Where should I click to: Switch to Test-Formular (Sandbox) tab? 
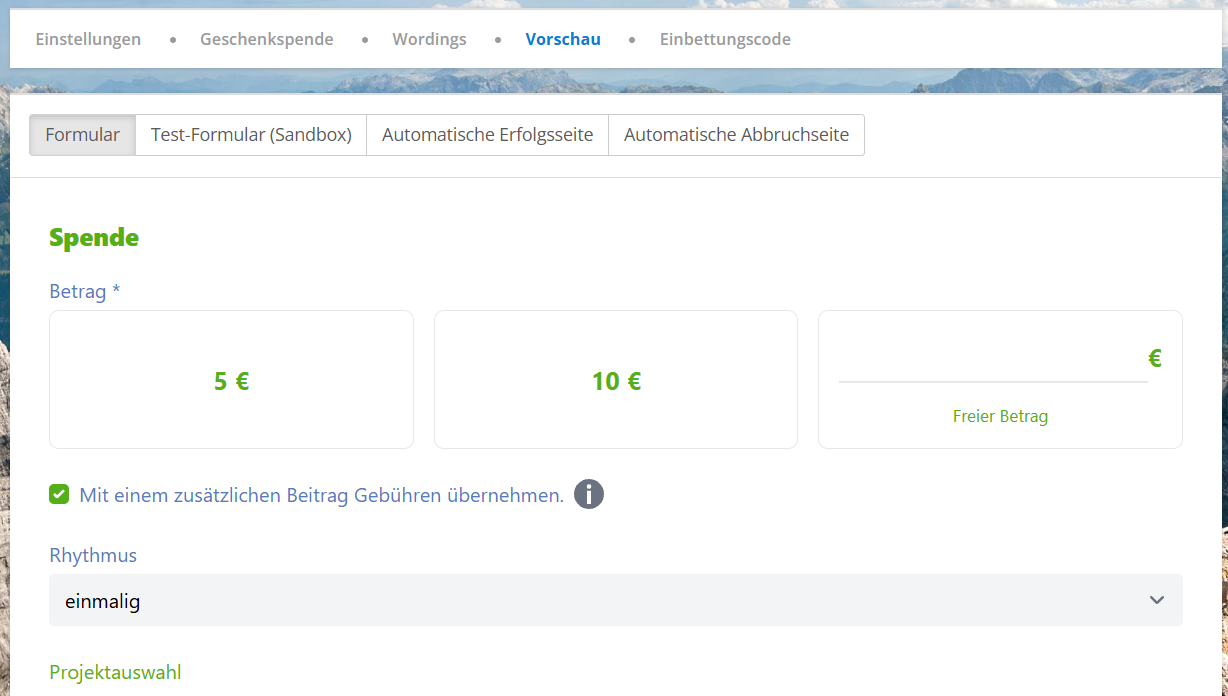tap(251, 135)
